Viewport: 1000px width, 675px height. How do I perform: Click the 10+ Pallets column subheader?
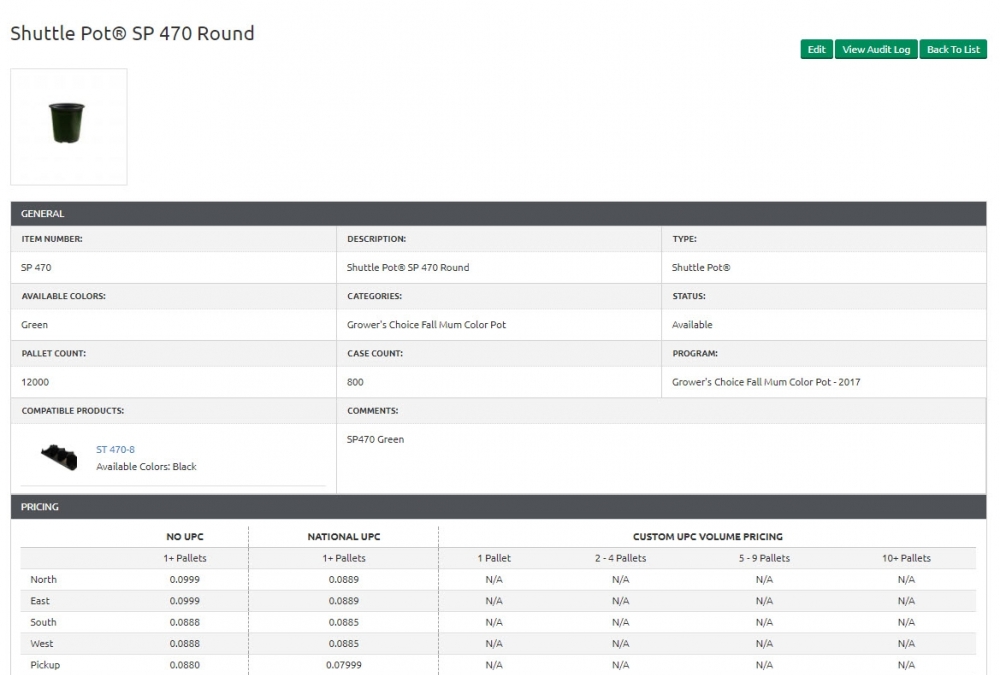click(x=906, y=558)
